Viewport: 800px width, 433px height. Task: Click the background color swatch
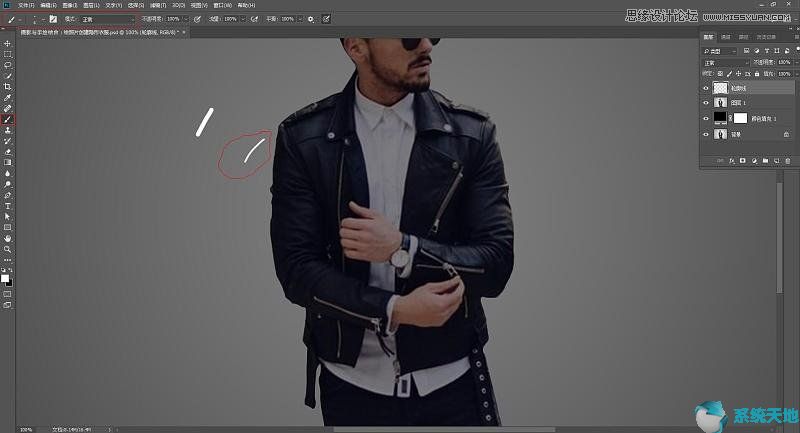click(10, 283)
